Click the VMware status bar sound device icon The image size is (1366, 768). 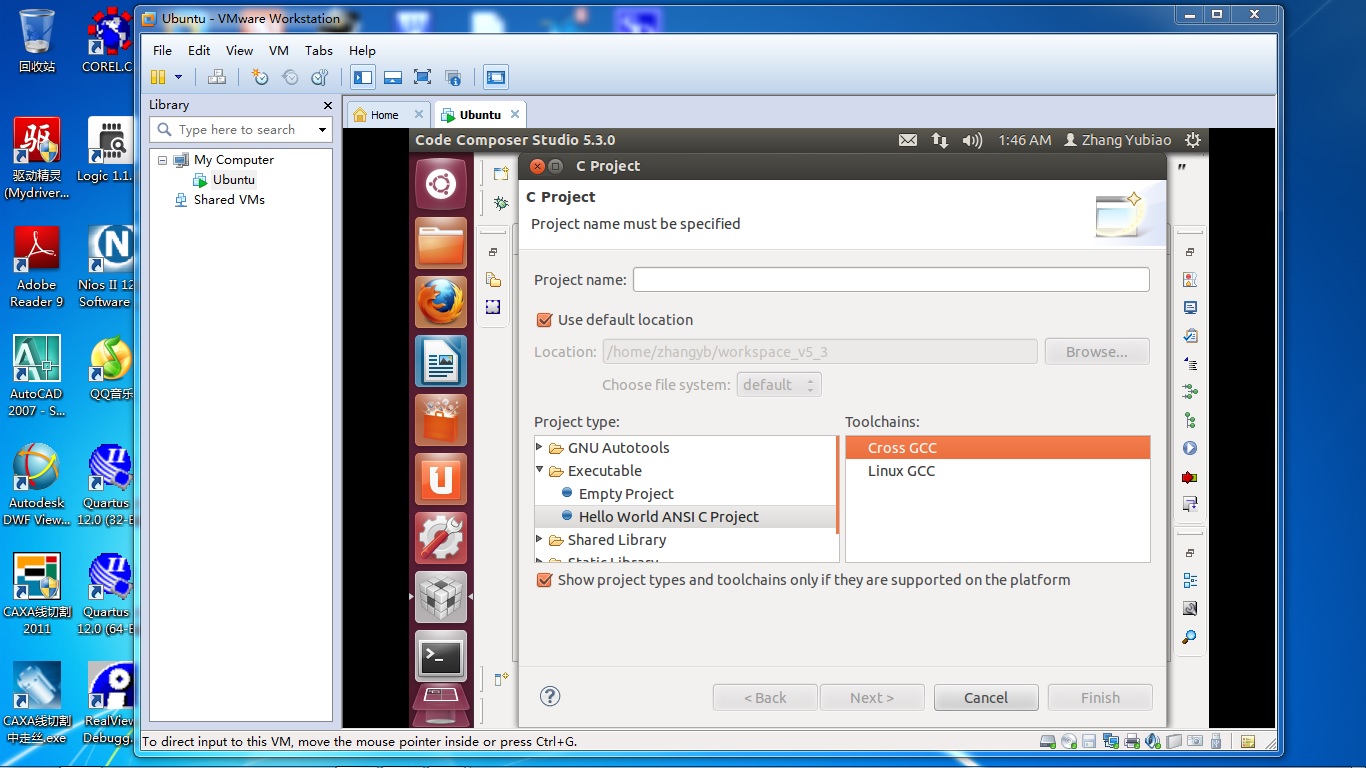[1153, 742]
